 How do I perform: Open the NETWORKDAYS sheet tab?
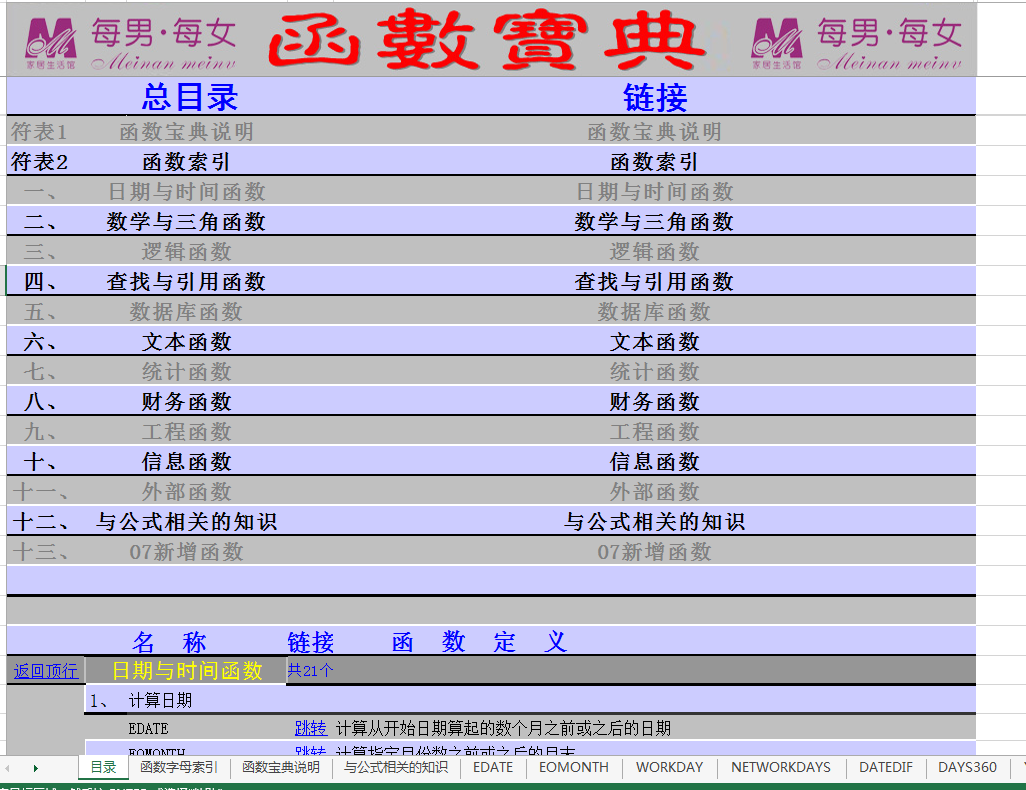point(780,767)
